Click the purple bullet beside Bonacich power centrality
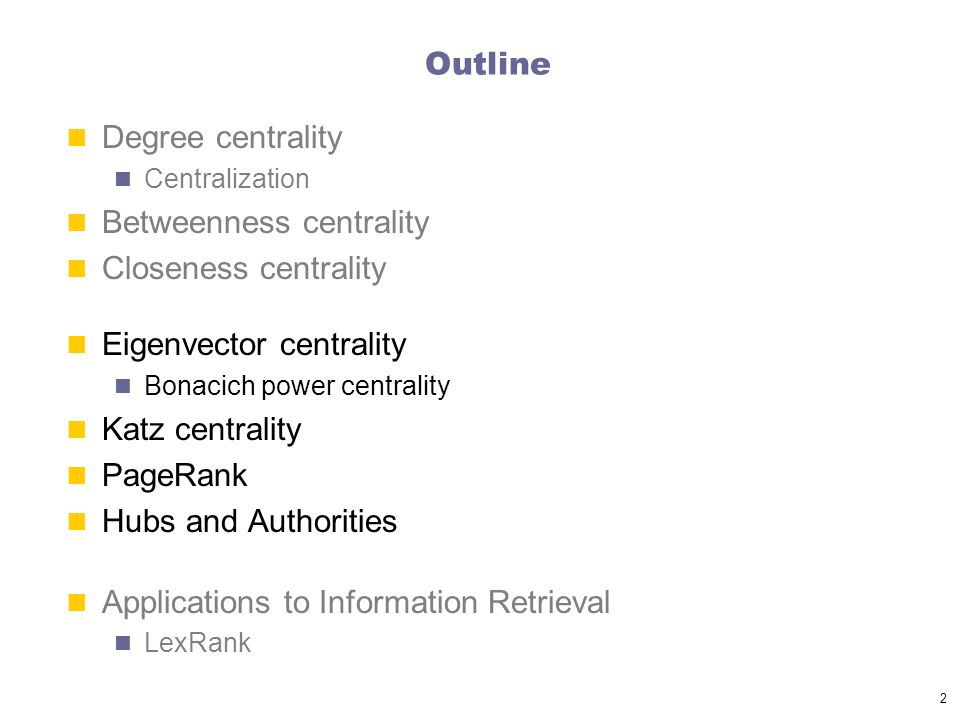This screenshot has height=720, width=960. 123,386
